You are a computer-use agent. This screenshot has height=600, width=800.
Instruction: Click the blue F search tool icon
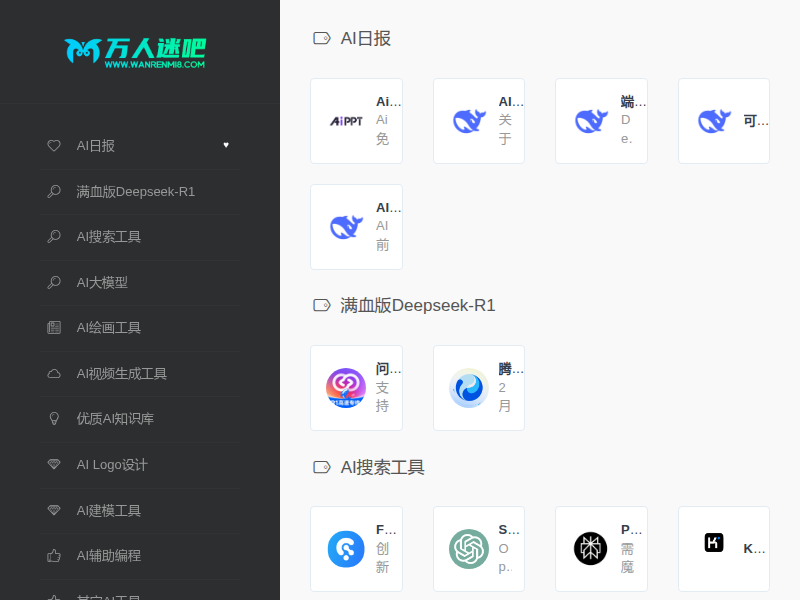point(346,549)
